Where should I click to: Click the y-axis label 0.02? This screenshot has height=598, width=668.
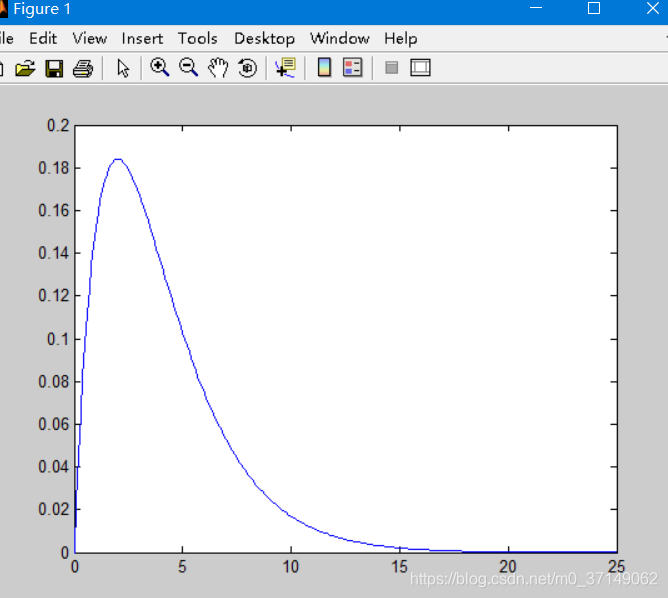[54, 509]
